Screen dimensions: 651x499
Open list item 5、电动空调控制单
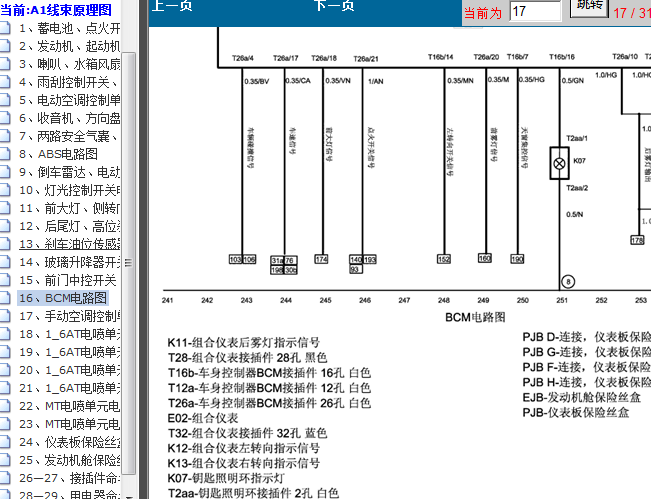click(69, 100)
